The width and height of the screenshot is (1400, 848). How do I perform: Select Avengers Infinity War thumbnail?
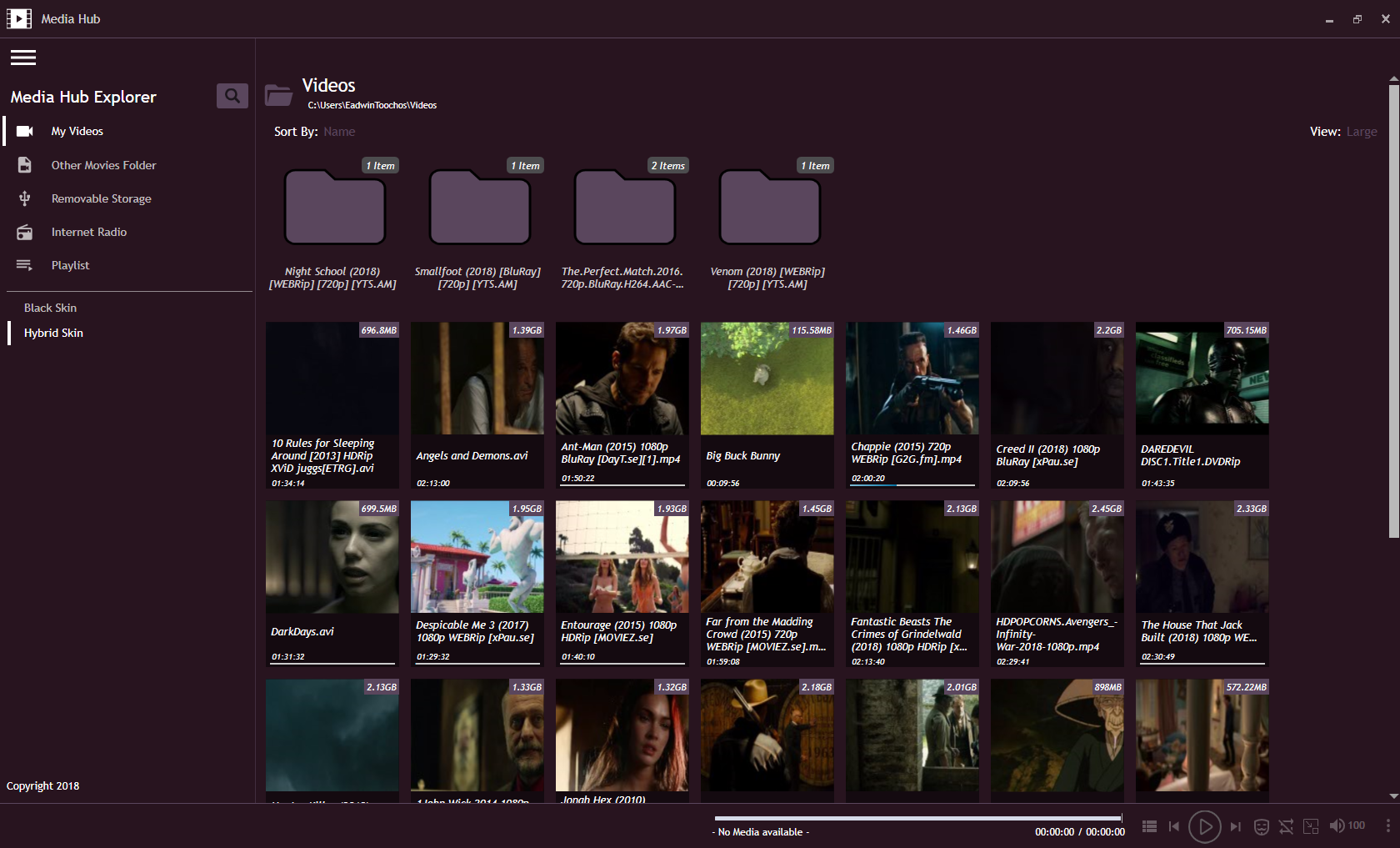click(x=1057, y=557)
